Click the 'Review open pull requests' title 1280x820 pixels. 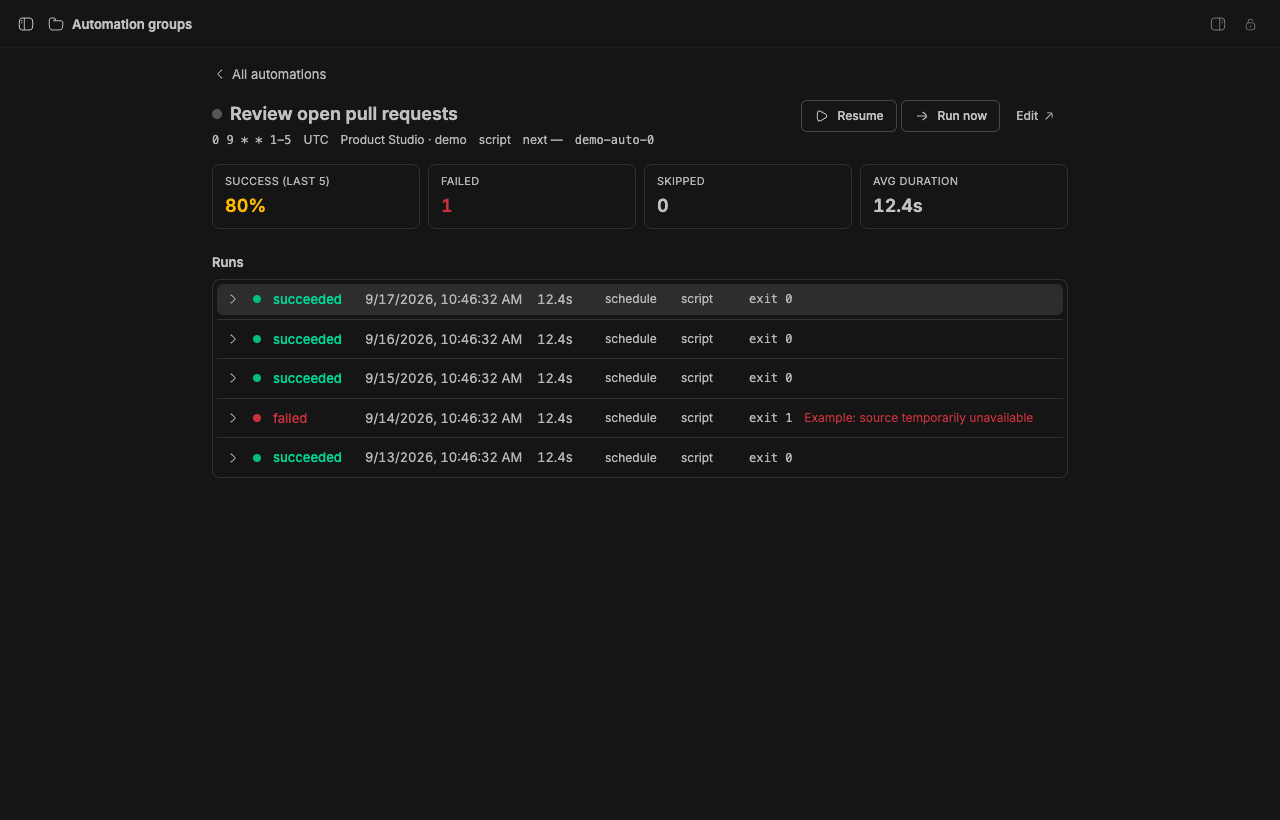[x=344, y=114]
